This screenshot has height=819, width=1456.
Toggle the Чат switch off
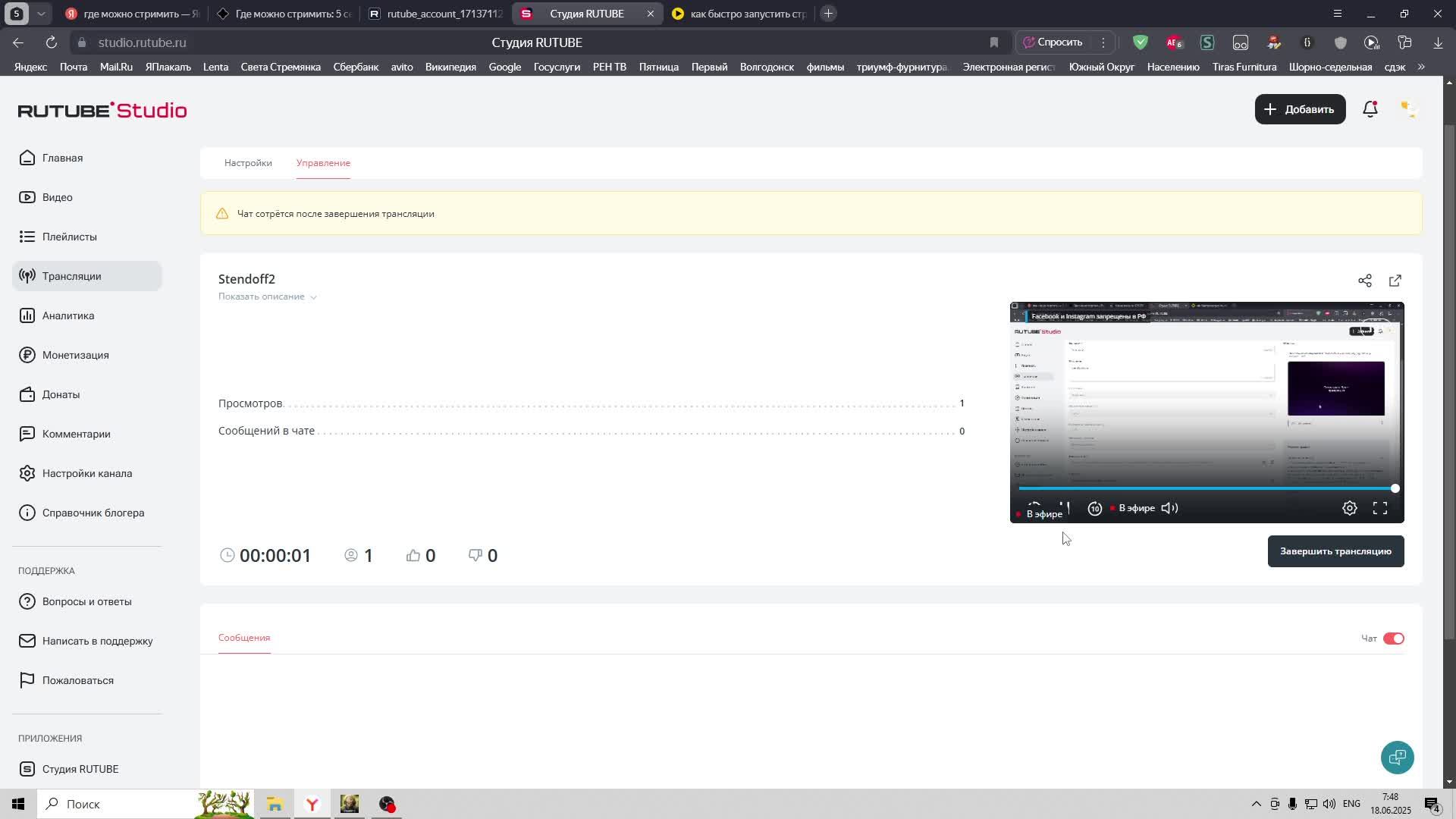[x=1393, y=639]
